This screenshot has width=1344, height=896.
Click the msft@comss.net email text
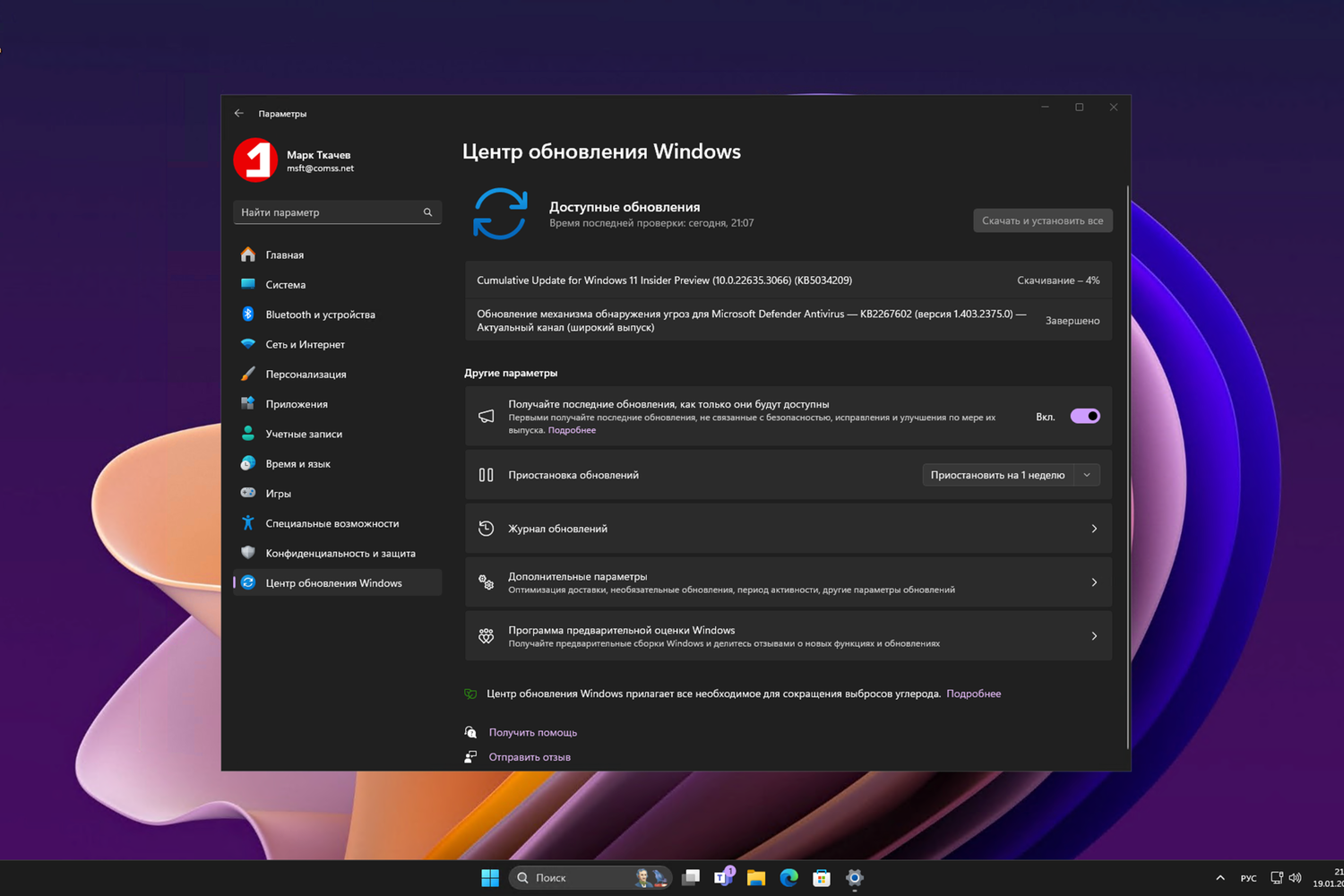[320, 168]
